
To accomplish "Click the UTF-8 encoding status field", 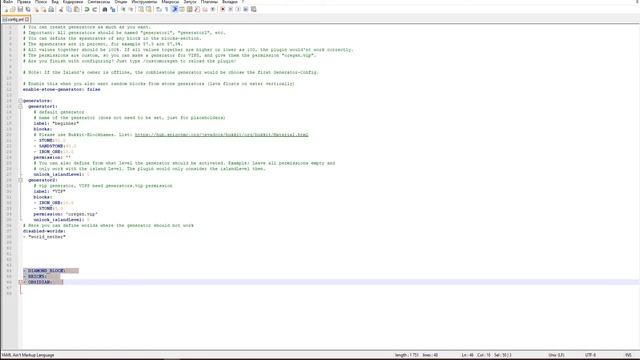I will point(590,355).
